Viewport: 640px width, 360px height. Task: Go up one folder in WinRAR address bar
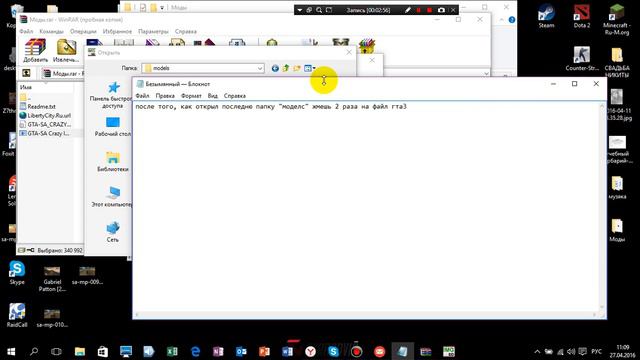coord(26,73)
